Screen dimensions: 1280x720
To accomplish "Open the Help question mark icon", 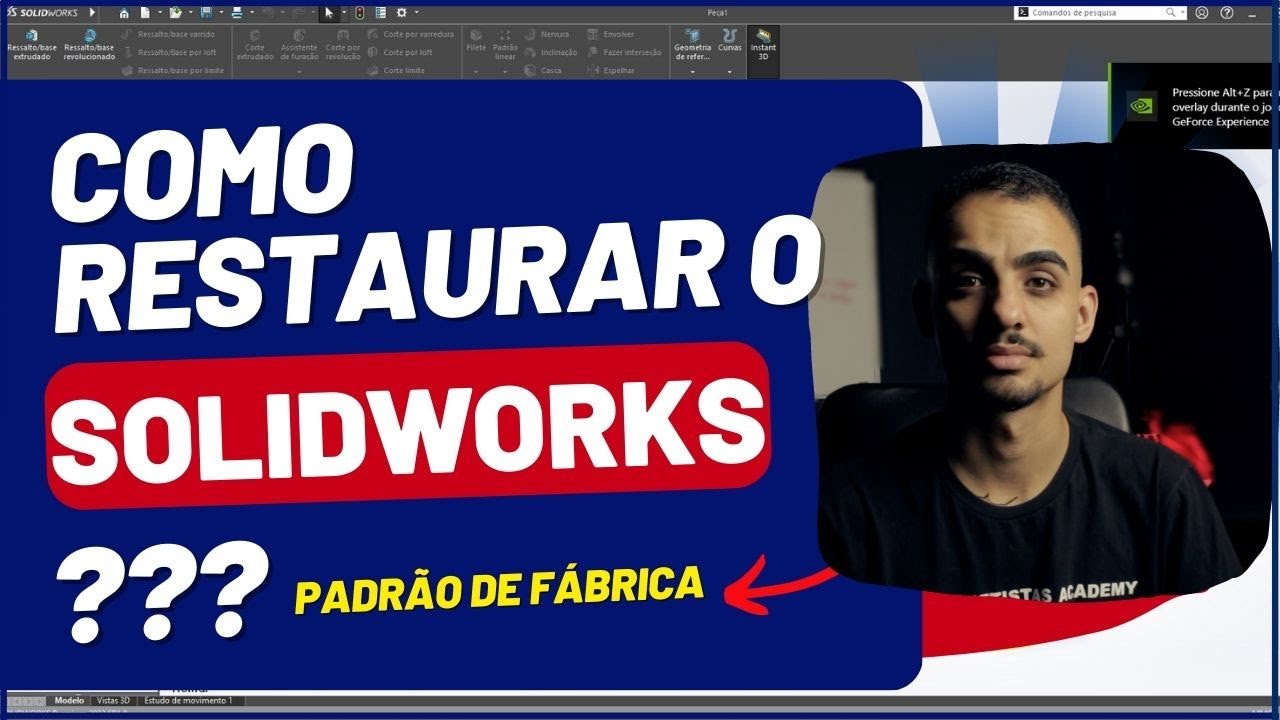I will pyautogui.click(x=1227, y=13).
